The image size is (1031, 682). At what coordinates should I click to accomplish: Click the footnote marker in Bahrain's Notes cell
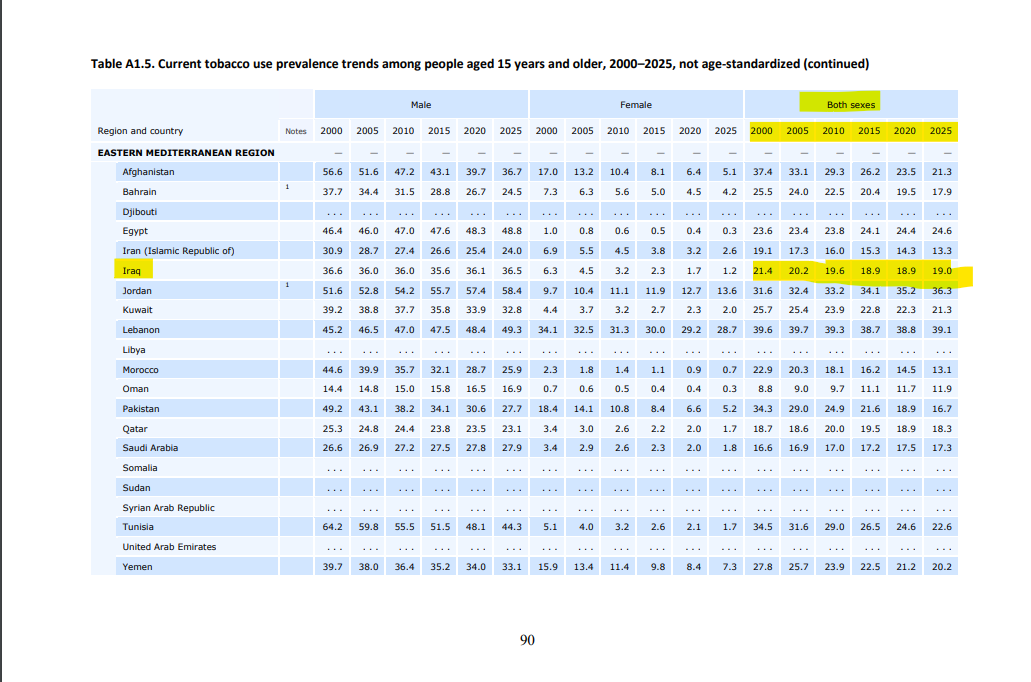click(x=286, y=187)
